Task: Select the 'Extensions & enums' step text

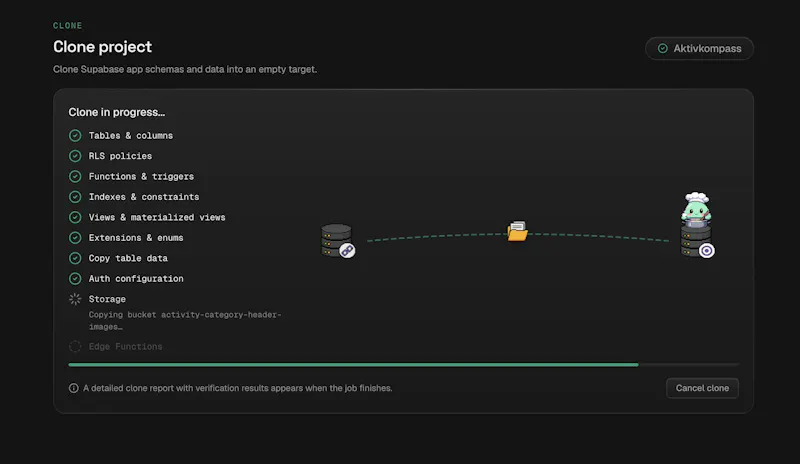Action: coord(136,237)
